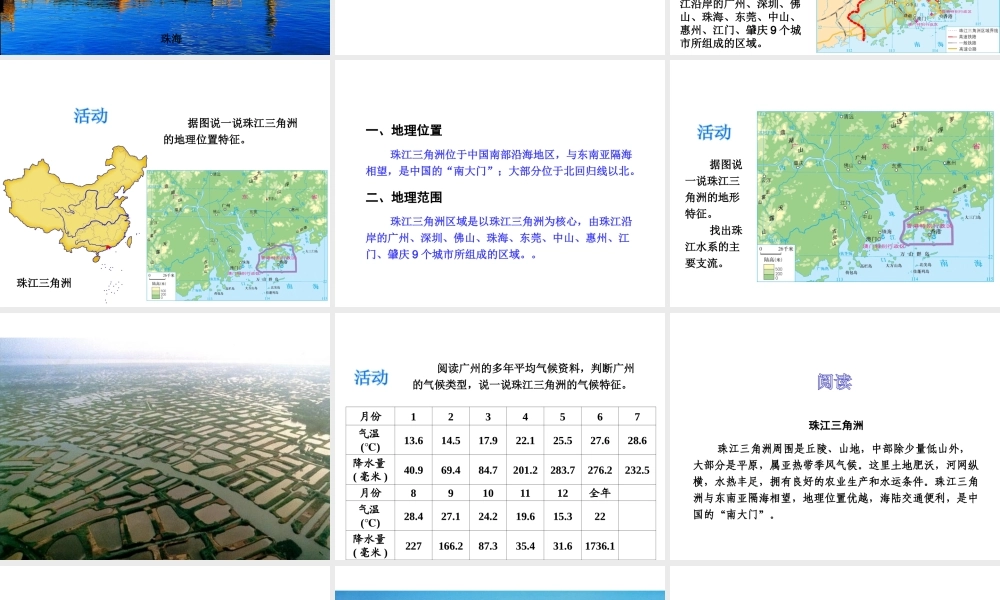This screenshot has width=1000, height=600.
Task: Click the partial transport map in the top-right slide
Action: point(908,26)
